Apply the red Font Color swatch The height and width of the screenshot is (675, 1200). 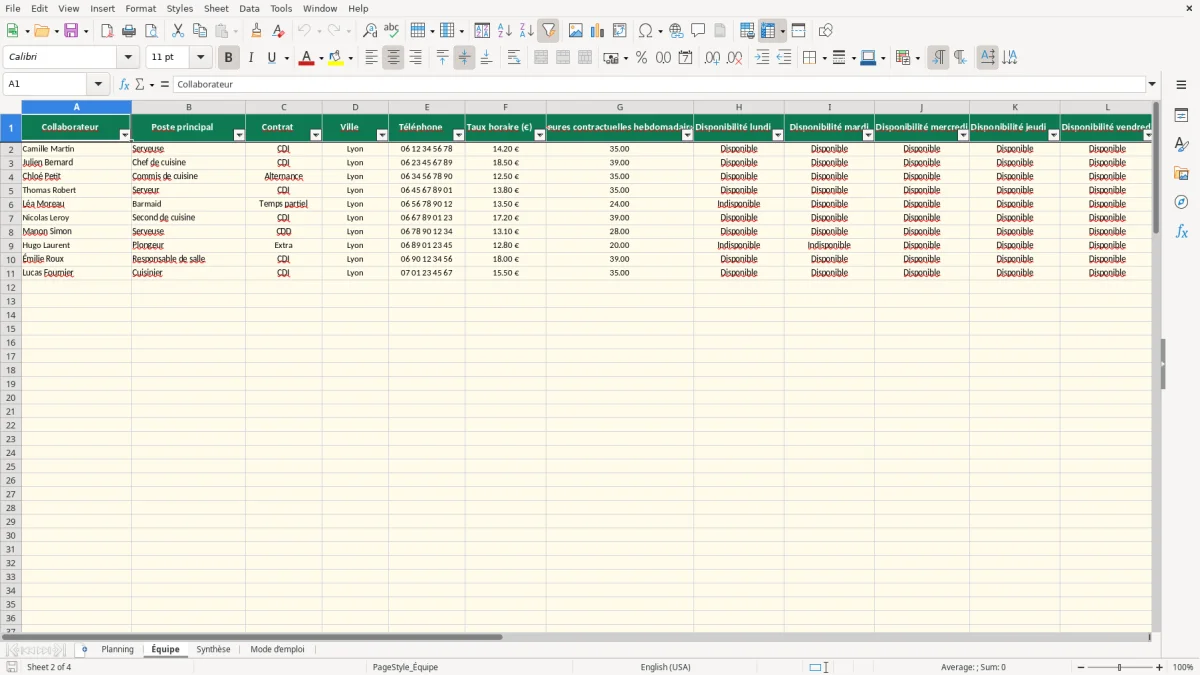306,58
